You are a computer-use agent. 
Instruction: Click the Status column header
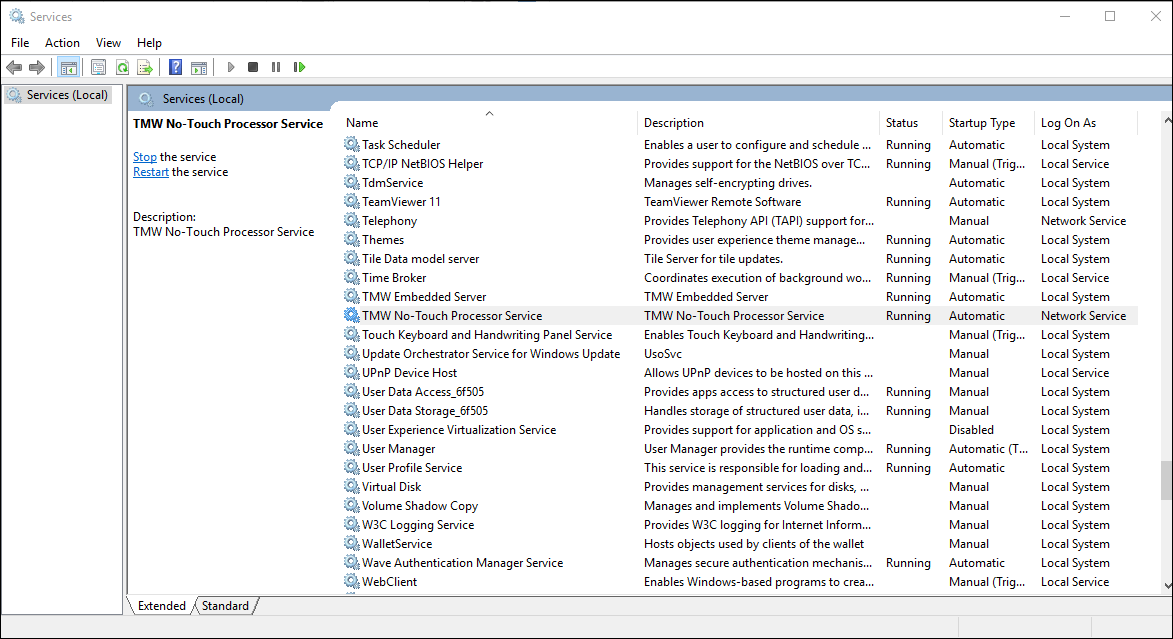coord(901,123)
